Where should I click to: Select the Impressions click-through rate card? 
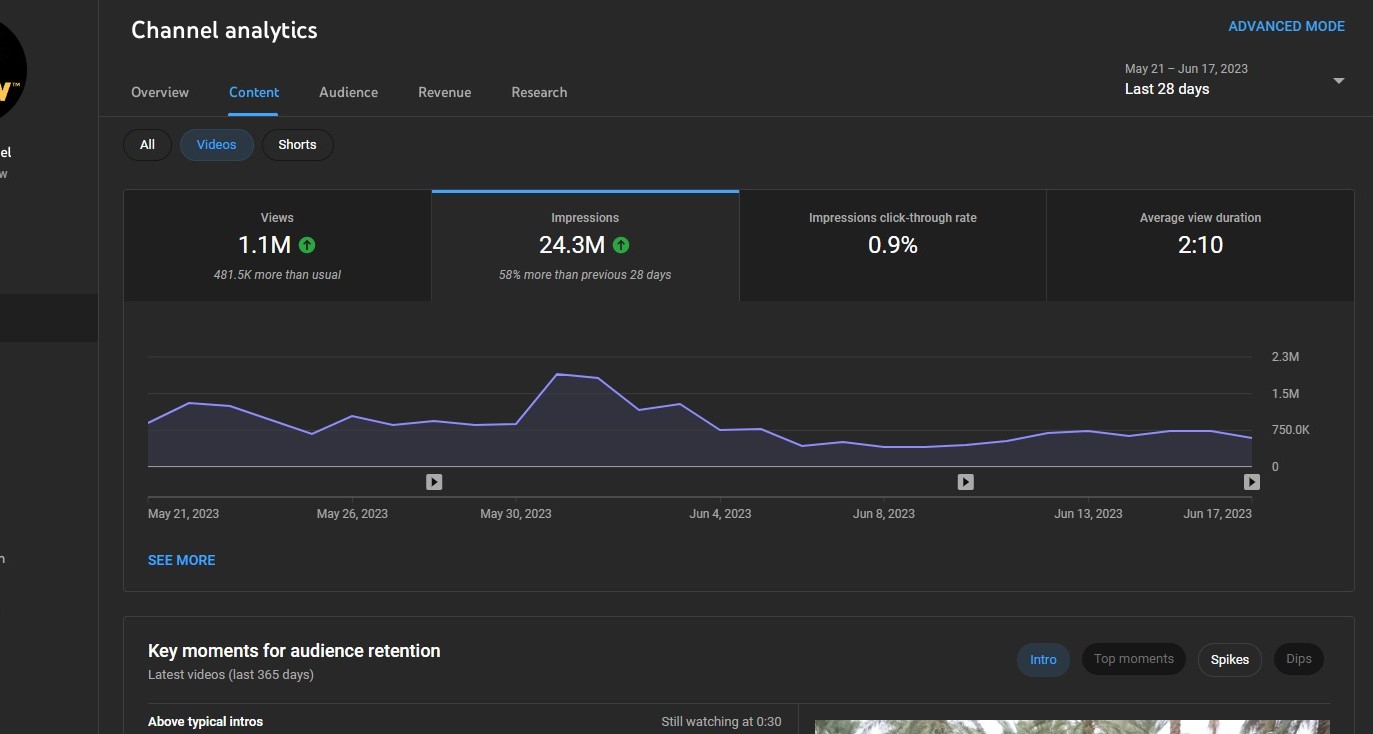point(893,245)
